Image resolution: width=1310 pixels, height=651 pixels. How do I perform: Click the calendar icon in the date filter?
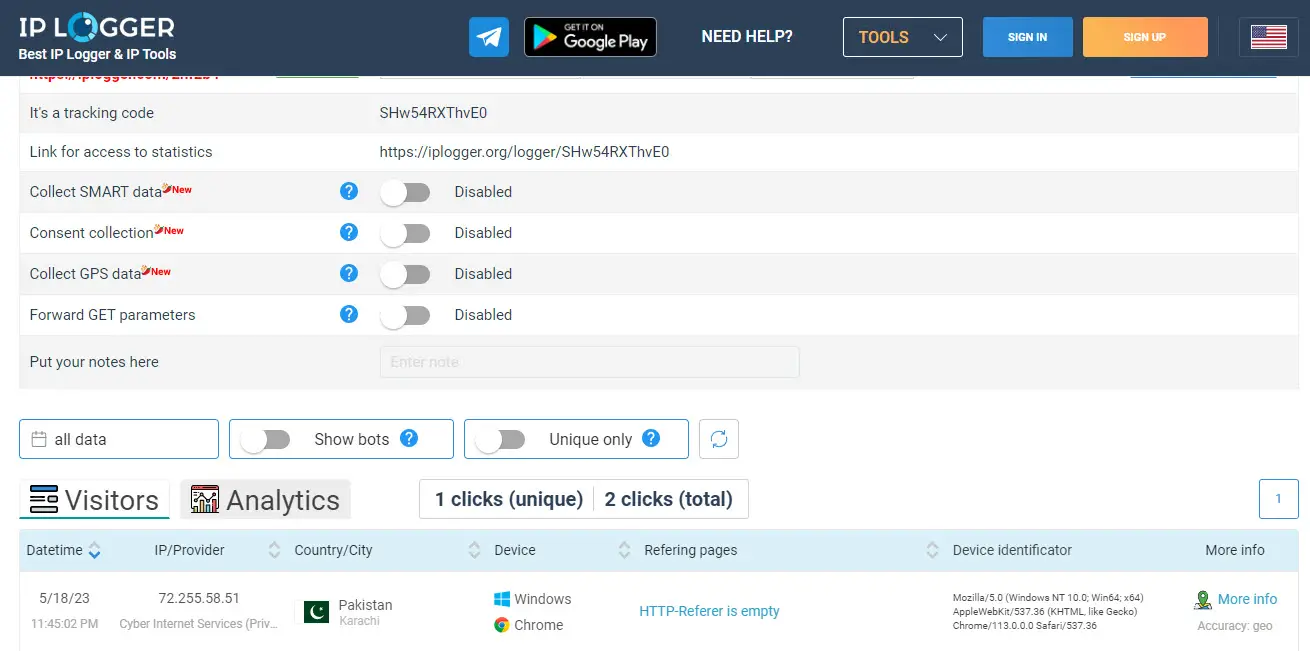[x=39, y=438]
